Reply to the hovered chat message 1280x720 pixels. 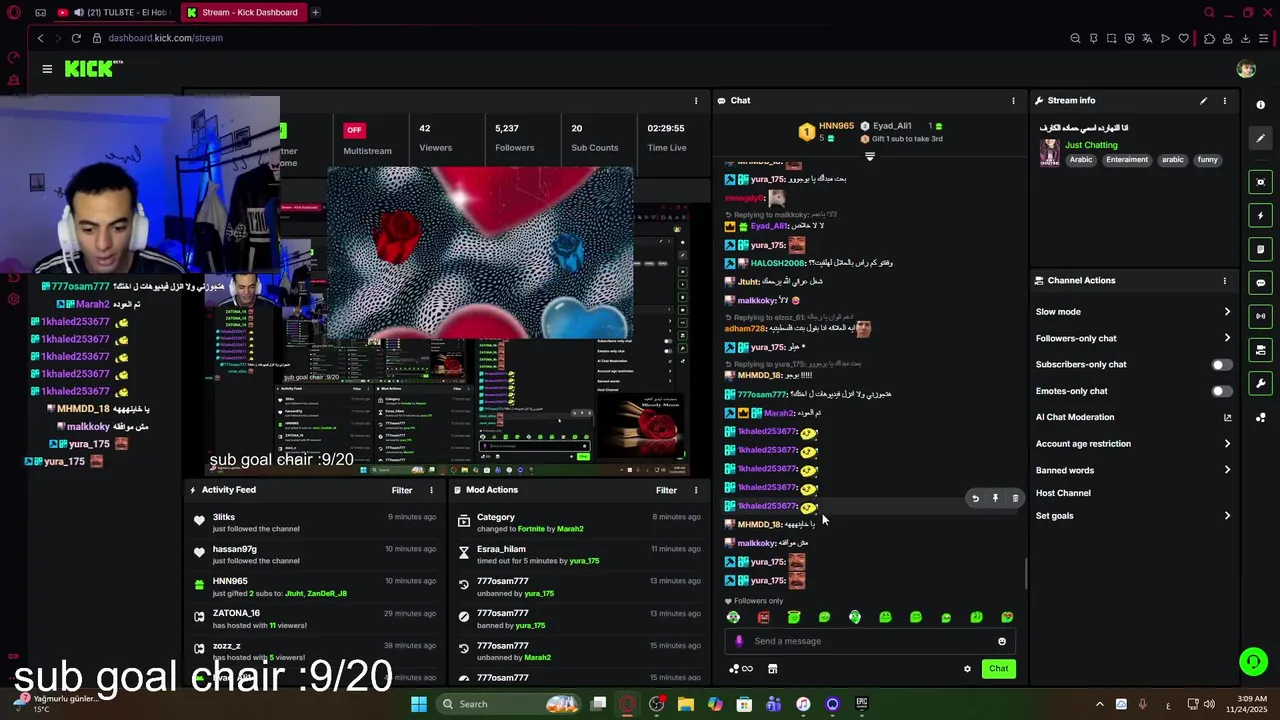click(975, 498)
